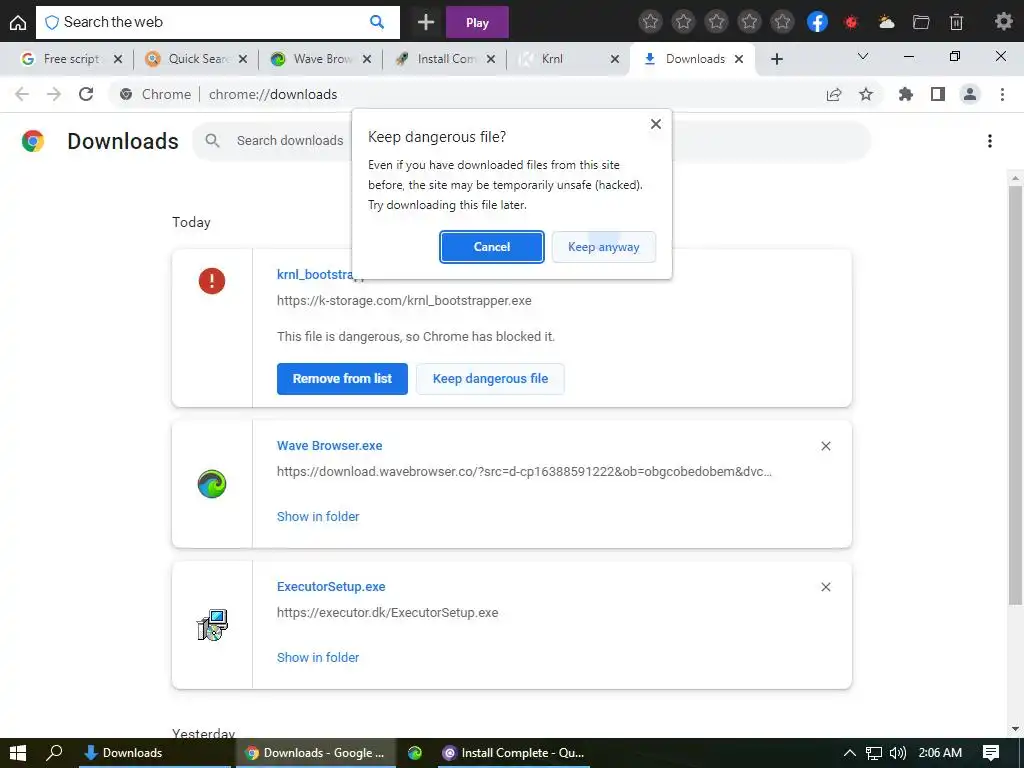Open the extensions puzzle icon
Screen dimensions: 1024x768
905,95
